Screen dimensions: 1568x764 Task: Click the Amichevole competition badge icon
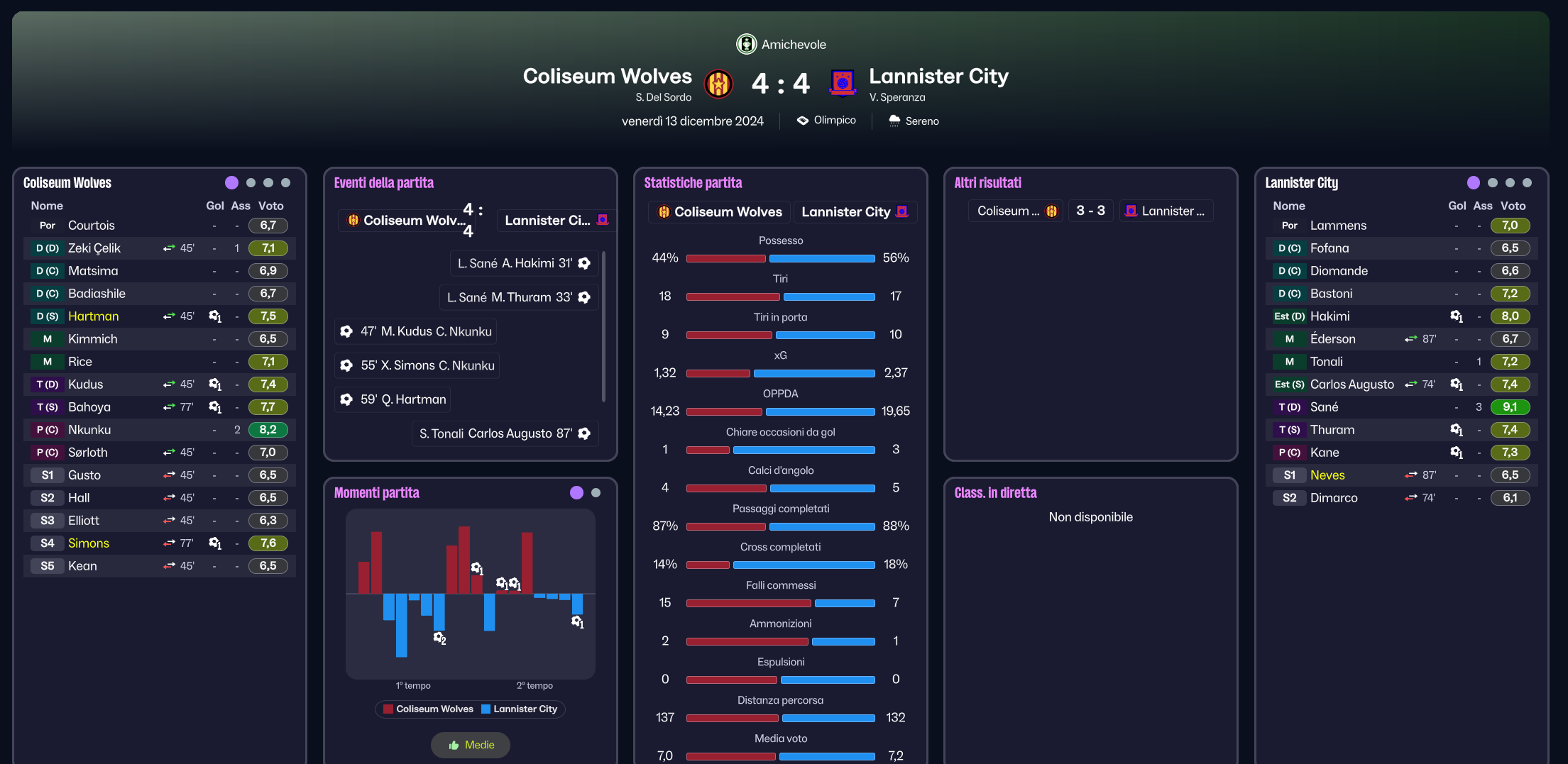click(746, 44)
